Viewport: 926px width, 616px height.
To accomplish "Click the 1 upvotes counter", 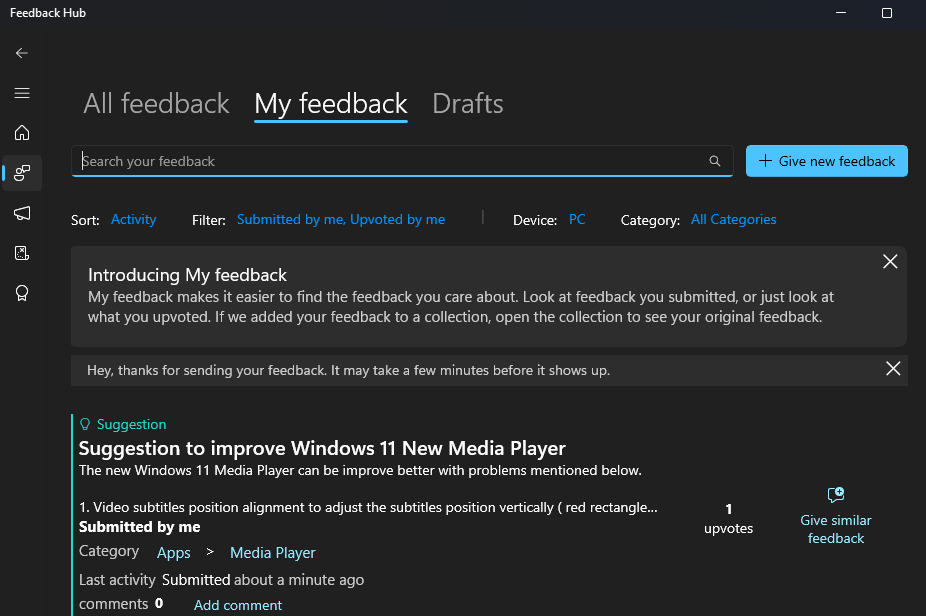I will 728,519.
